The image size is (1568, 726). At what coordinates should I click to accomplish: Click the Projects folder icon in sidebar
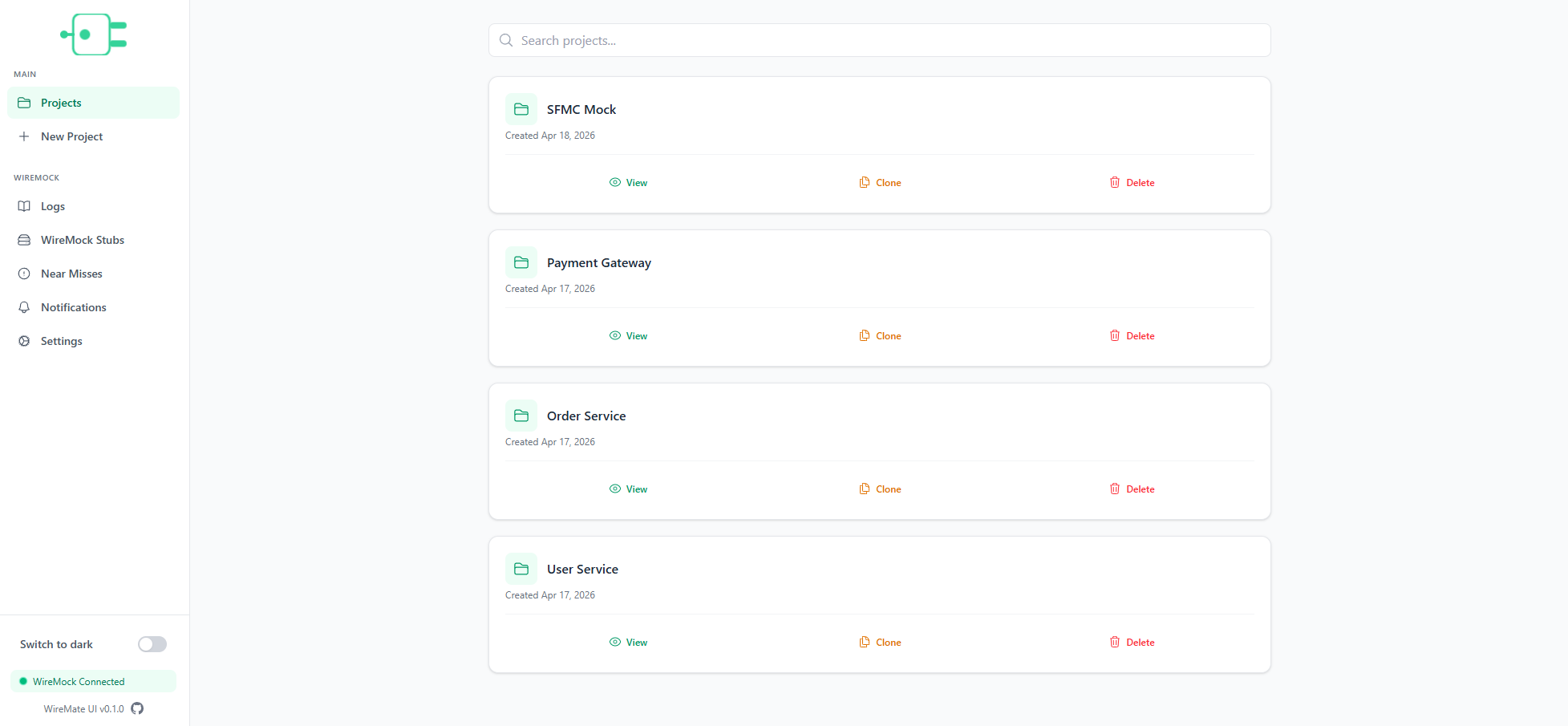point(24,103)
